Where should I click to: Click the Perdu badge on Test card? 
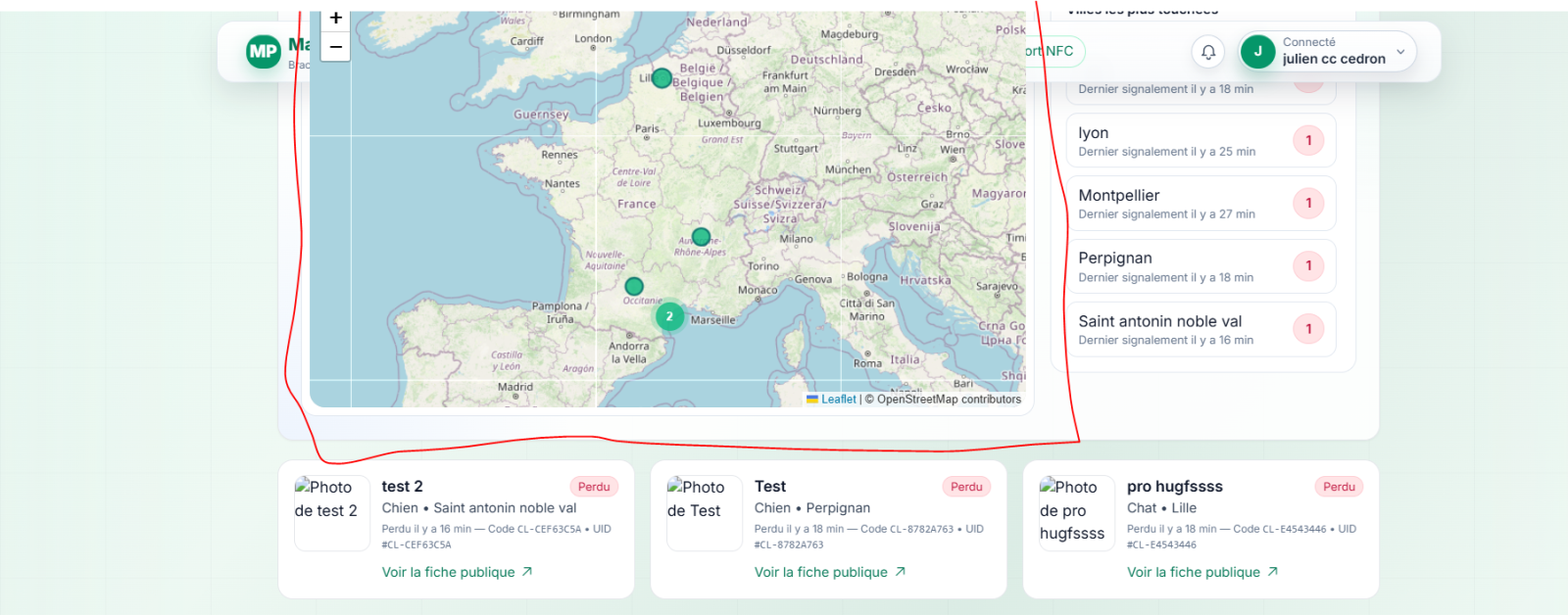[966, 487]
